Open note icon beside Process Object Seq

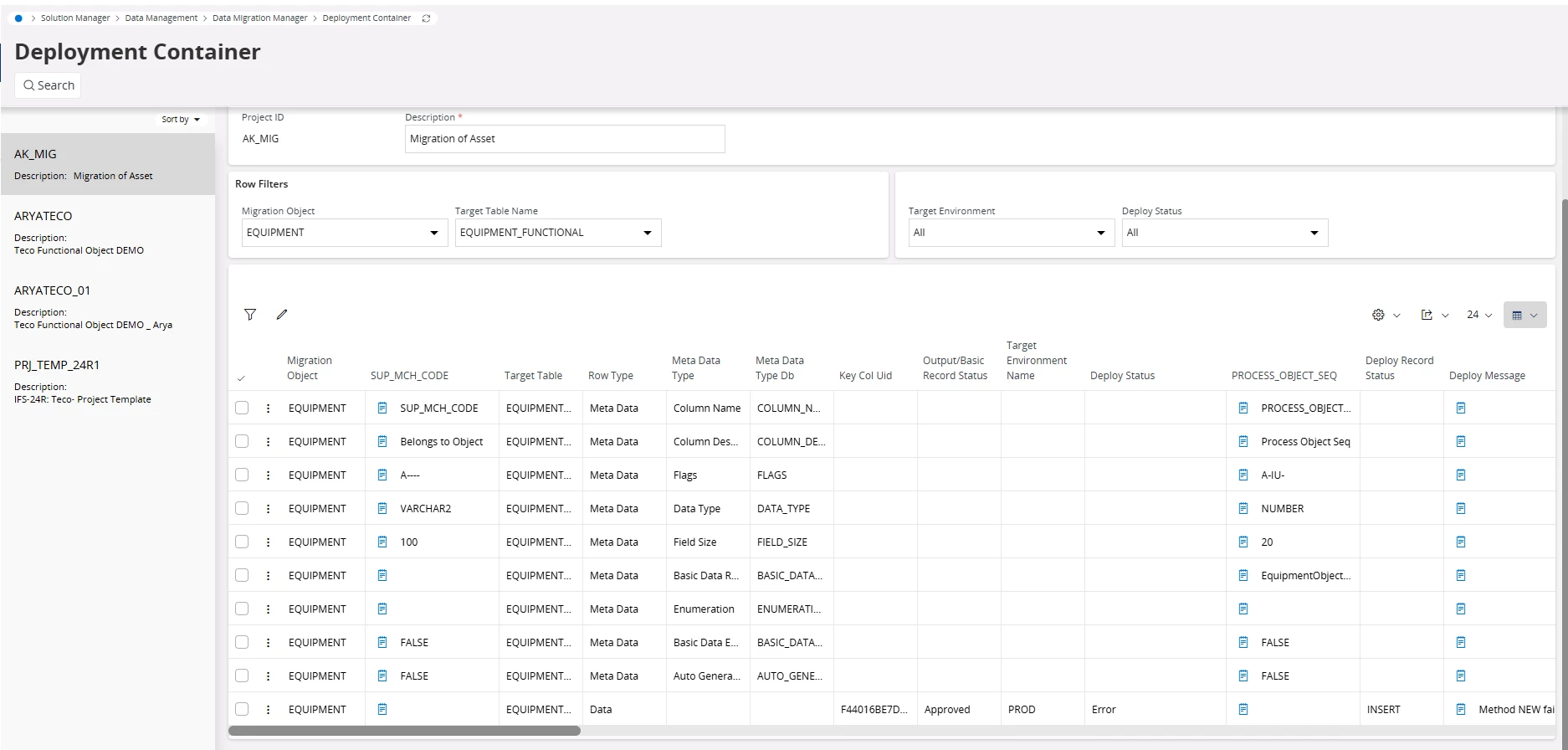pos(1243,441)
